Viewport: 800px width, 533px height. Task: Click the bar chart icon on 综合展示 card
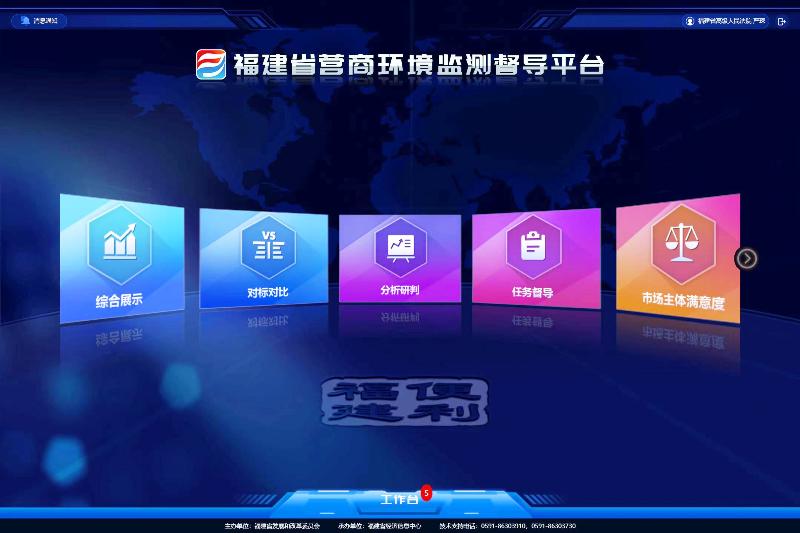(x=119, y=241)
